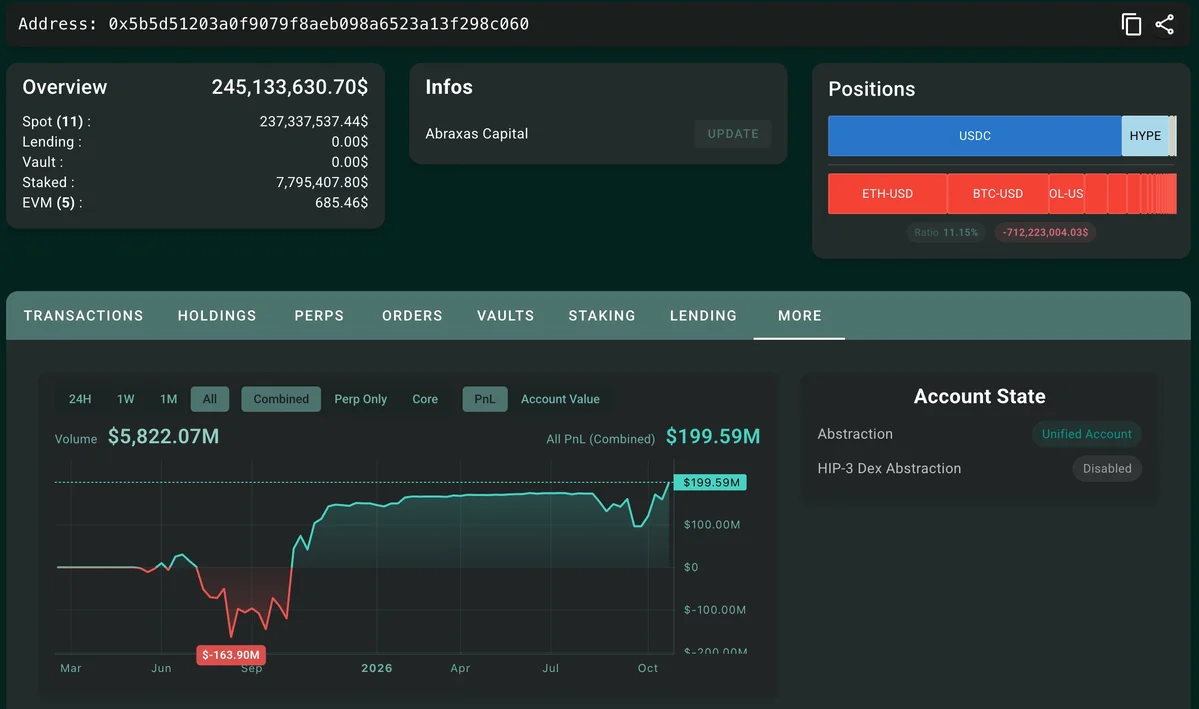Click the Volume figure $5,822.07M
Image resolution: width=1199 pixels, height=709 pixels.
point(163,437)
